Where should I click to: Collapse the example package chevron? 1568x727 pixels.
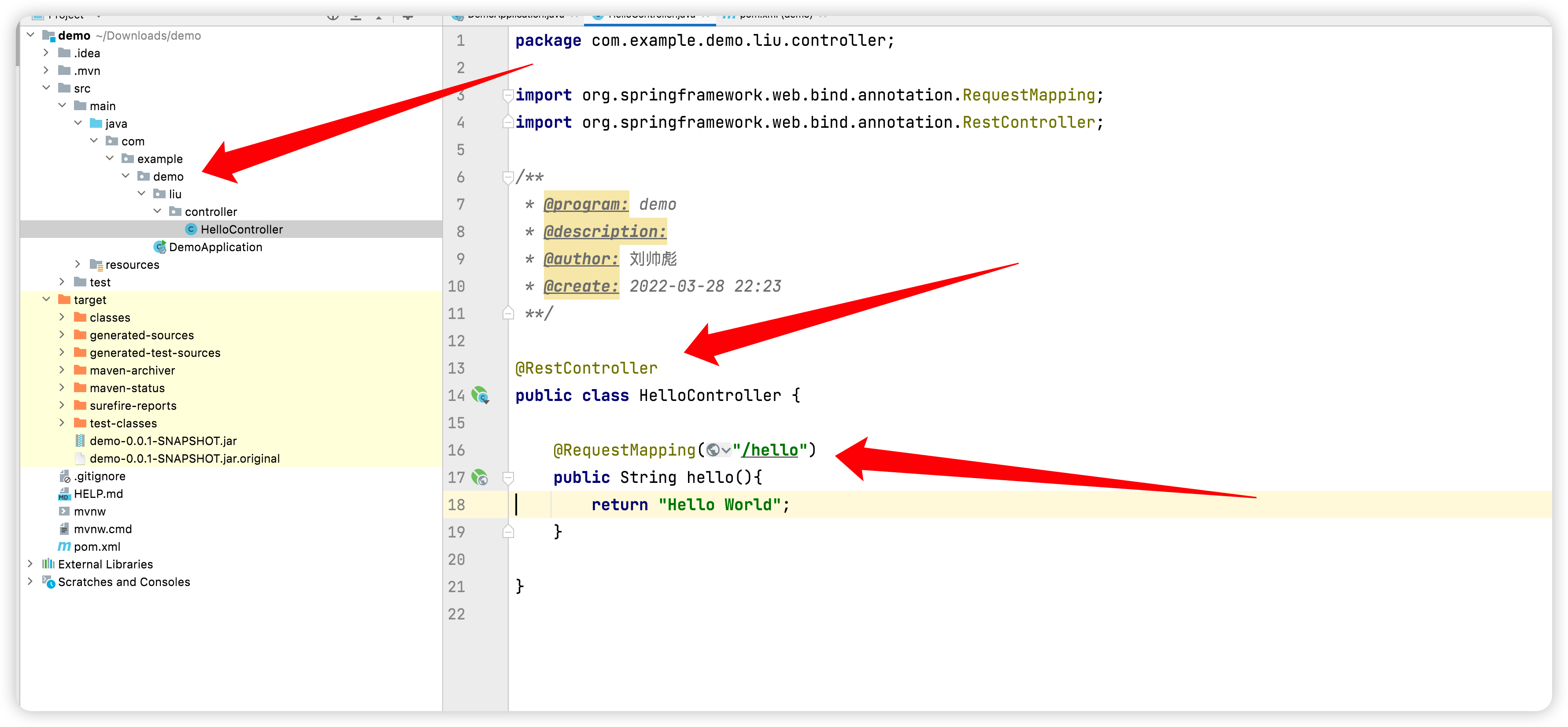click(x=110, y=159)
